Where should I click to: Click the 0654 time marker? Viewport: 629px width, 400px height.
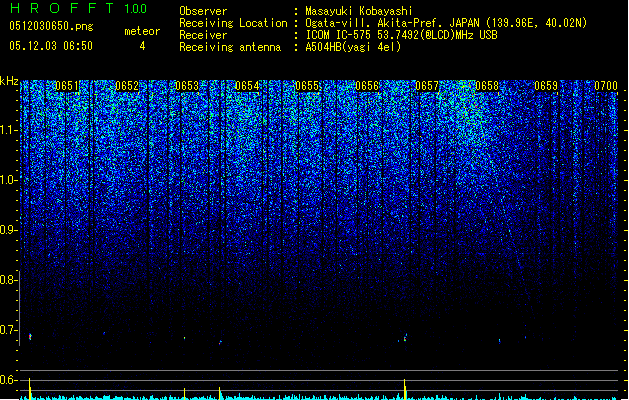tap(247, 86)
